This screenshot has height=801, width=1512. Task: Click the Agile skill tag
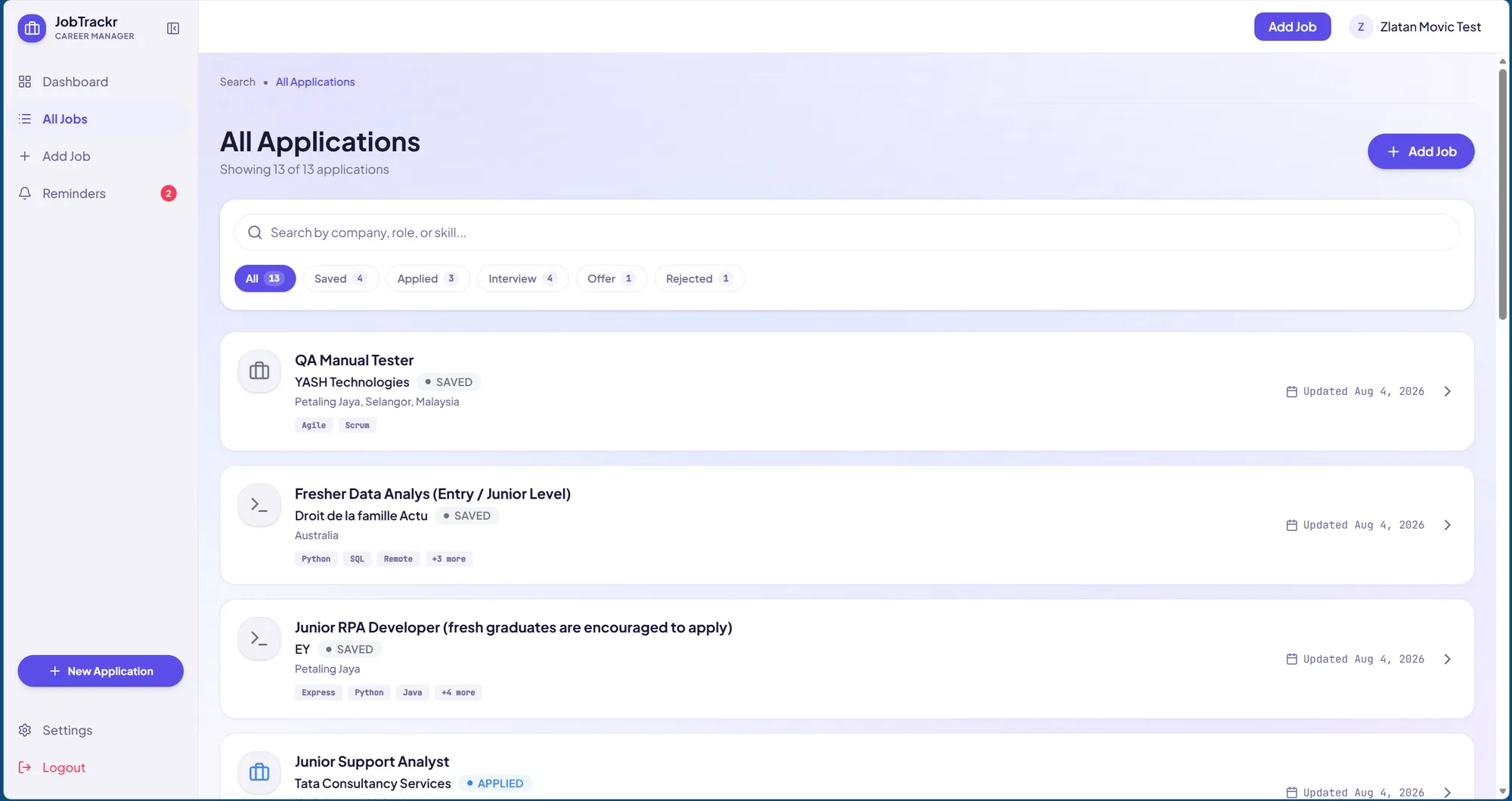coord(314,425)
